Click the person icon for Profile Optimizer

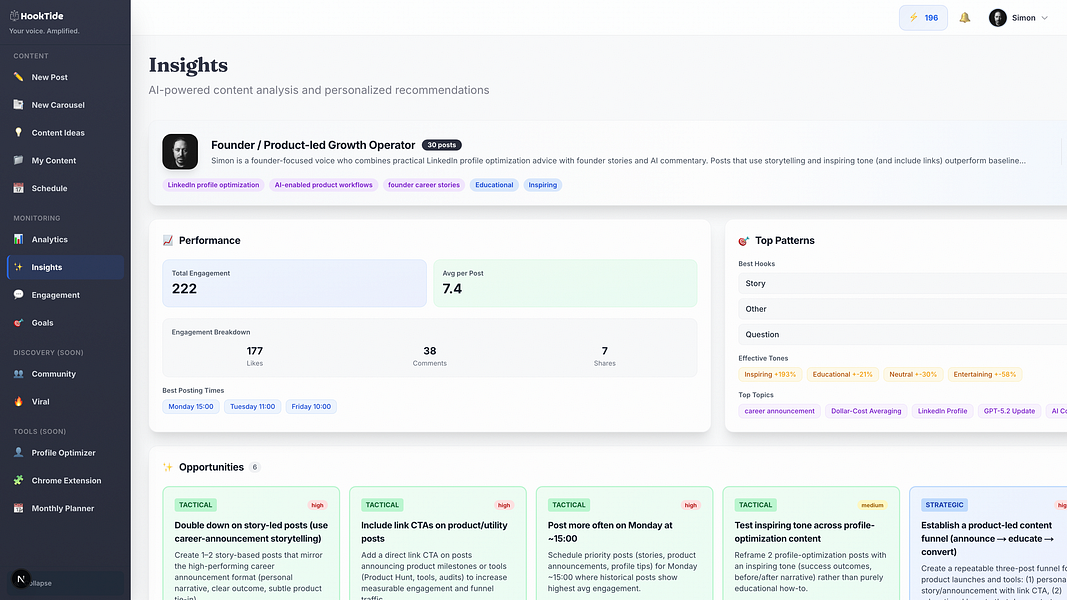click(x=18, y=452)
